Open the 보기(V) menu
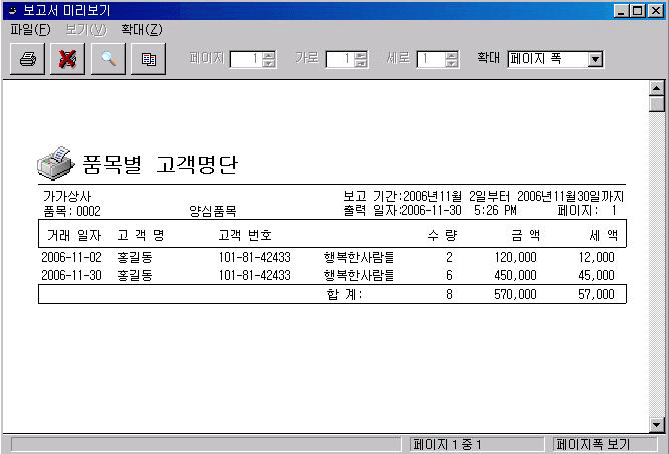669x454 pixels. coord(85,30)
